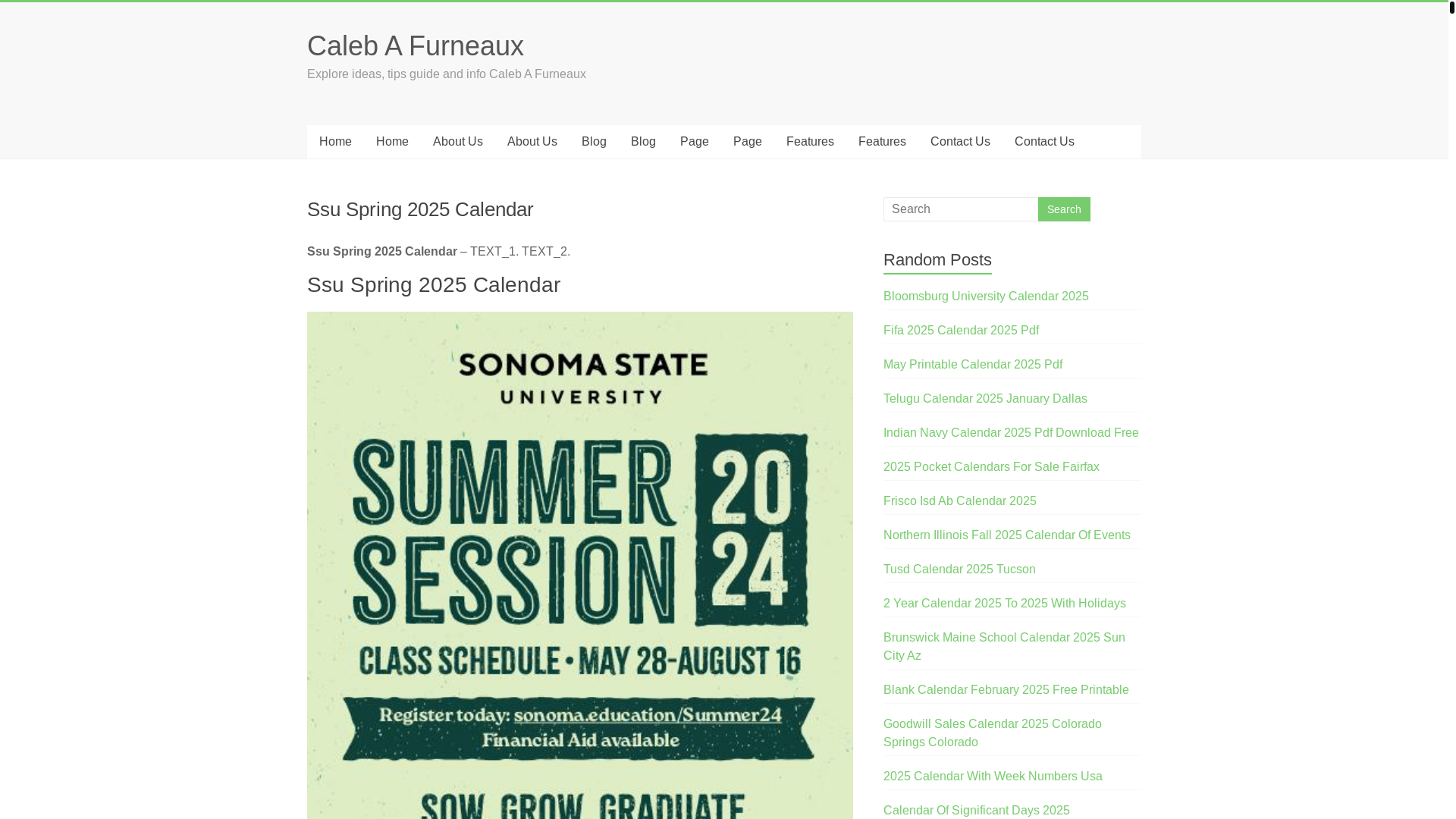Open the Caleb A Furneaux site title
This screenshot has height=819, width=1456.
pos(415,46)
